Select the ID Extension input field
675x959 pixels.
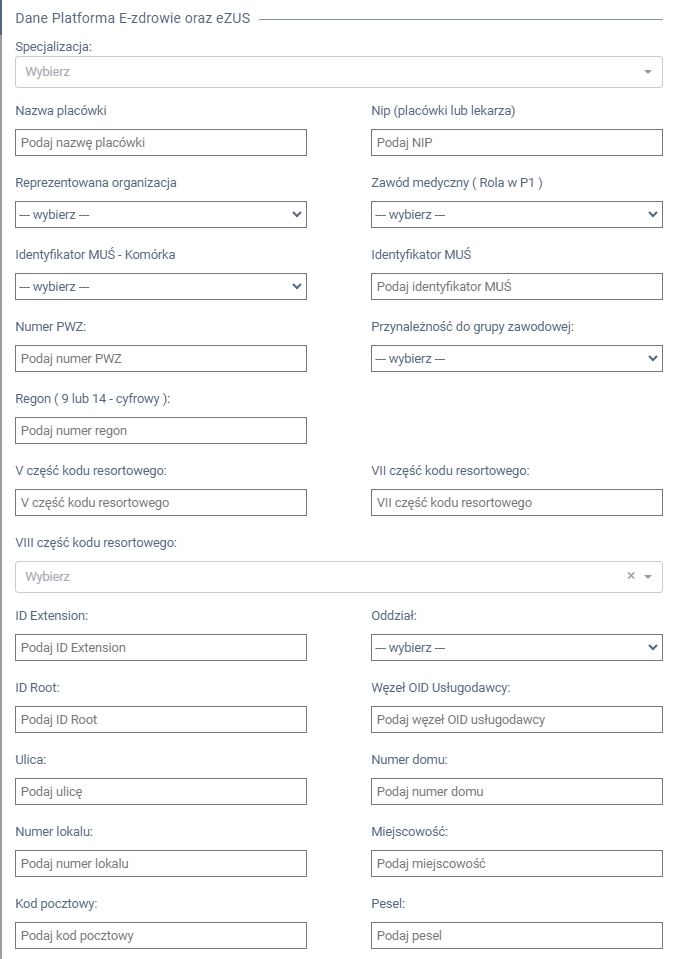point(161,648)
